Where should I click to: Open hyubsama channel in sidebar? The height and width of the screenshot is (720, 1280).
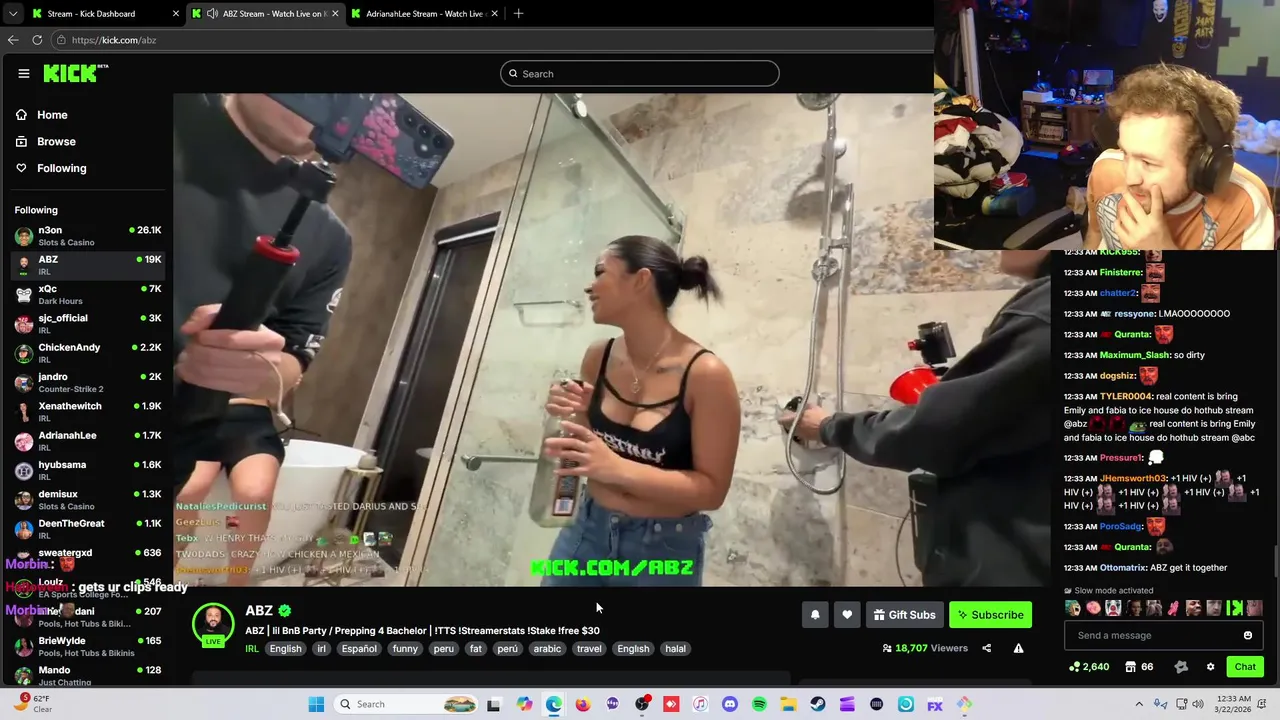point(87,470)
